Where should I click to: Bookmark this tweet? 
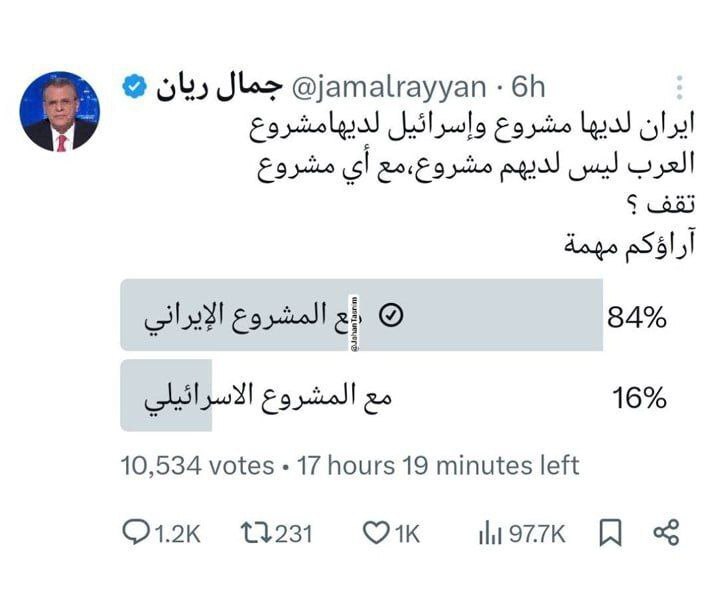[610, 533]
